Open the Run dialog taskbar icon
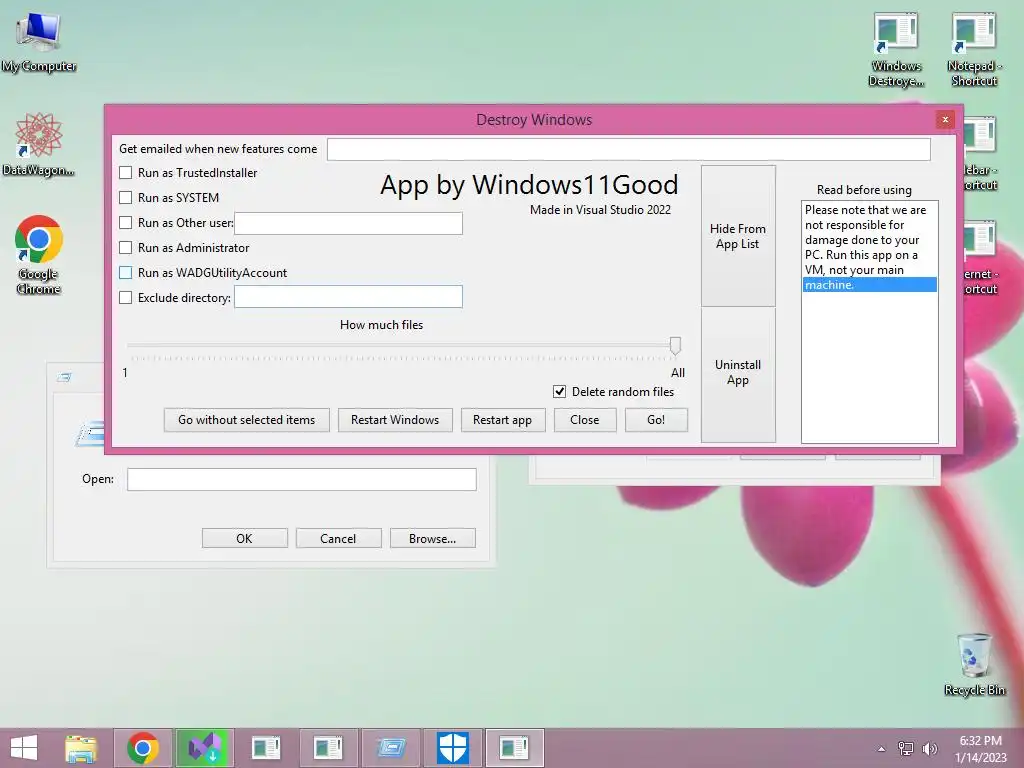1024x768 pixels. [x=391, y=748]
